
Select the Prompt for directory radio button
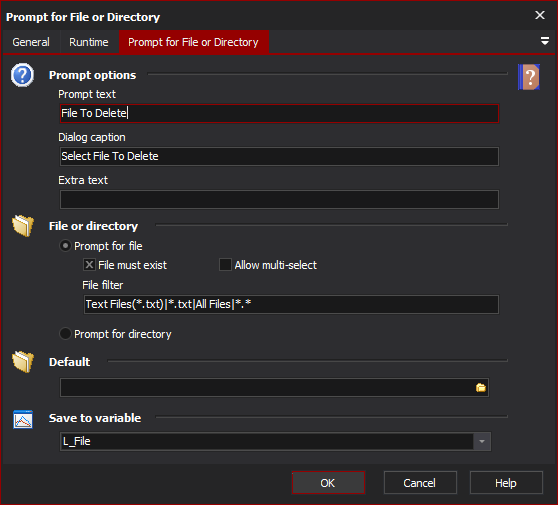click(x=65, y=334)
